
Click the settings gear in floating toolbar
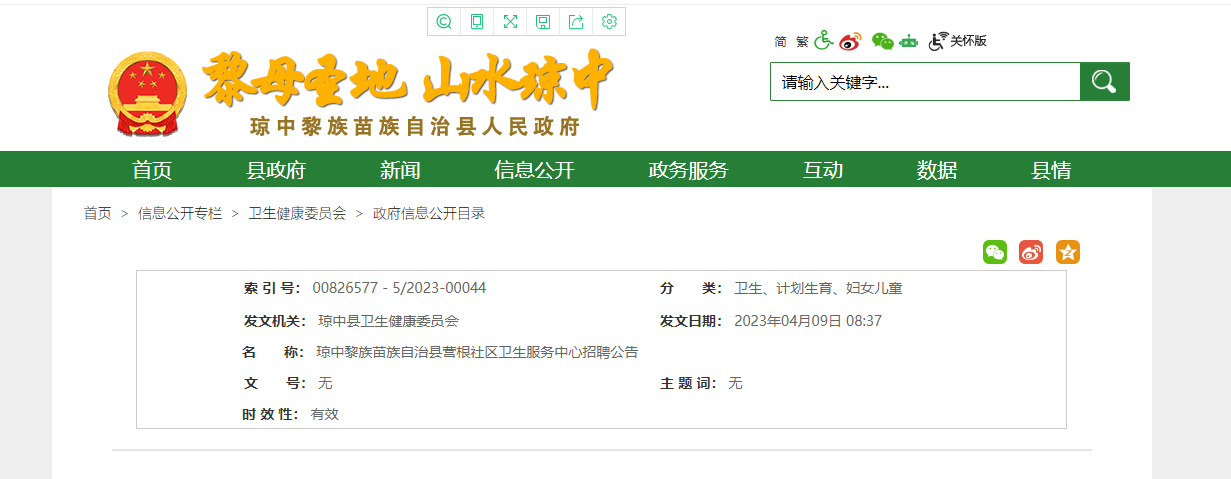click(609, 22)
